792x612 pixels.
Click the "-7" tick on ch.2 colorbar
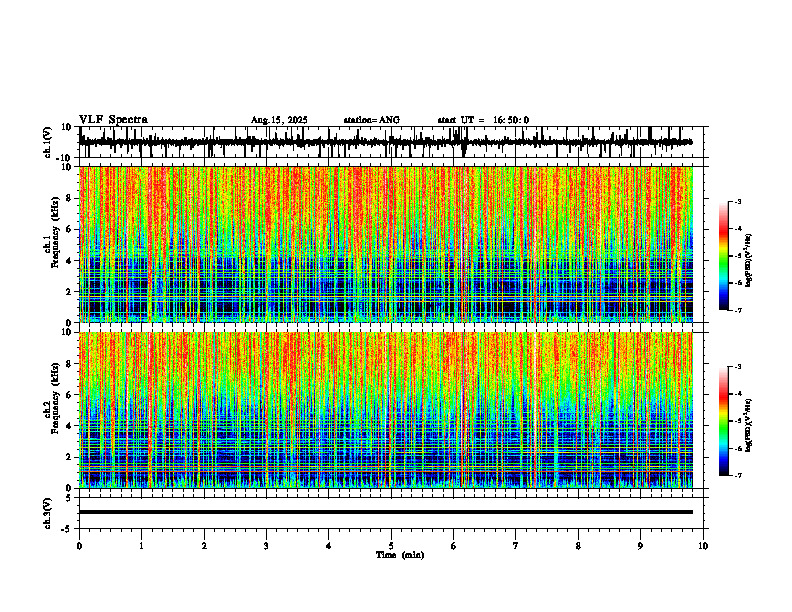pyautogui.click(x=737, y=475)
